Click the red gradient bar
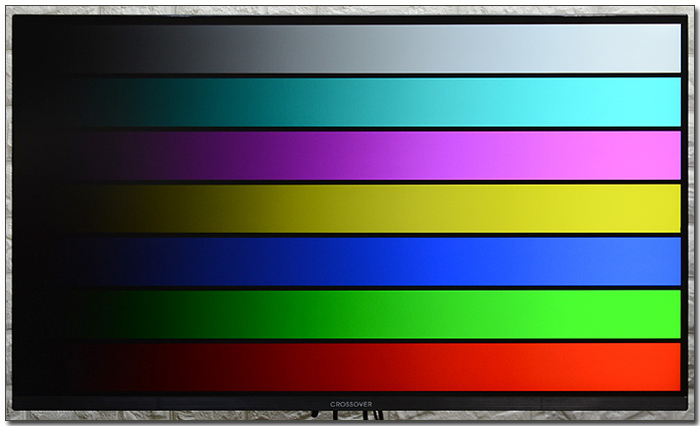 click(348, 367)
